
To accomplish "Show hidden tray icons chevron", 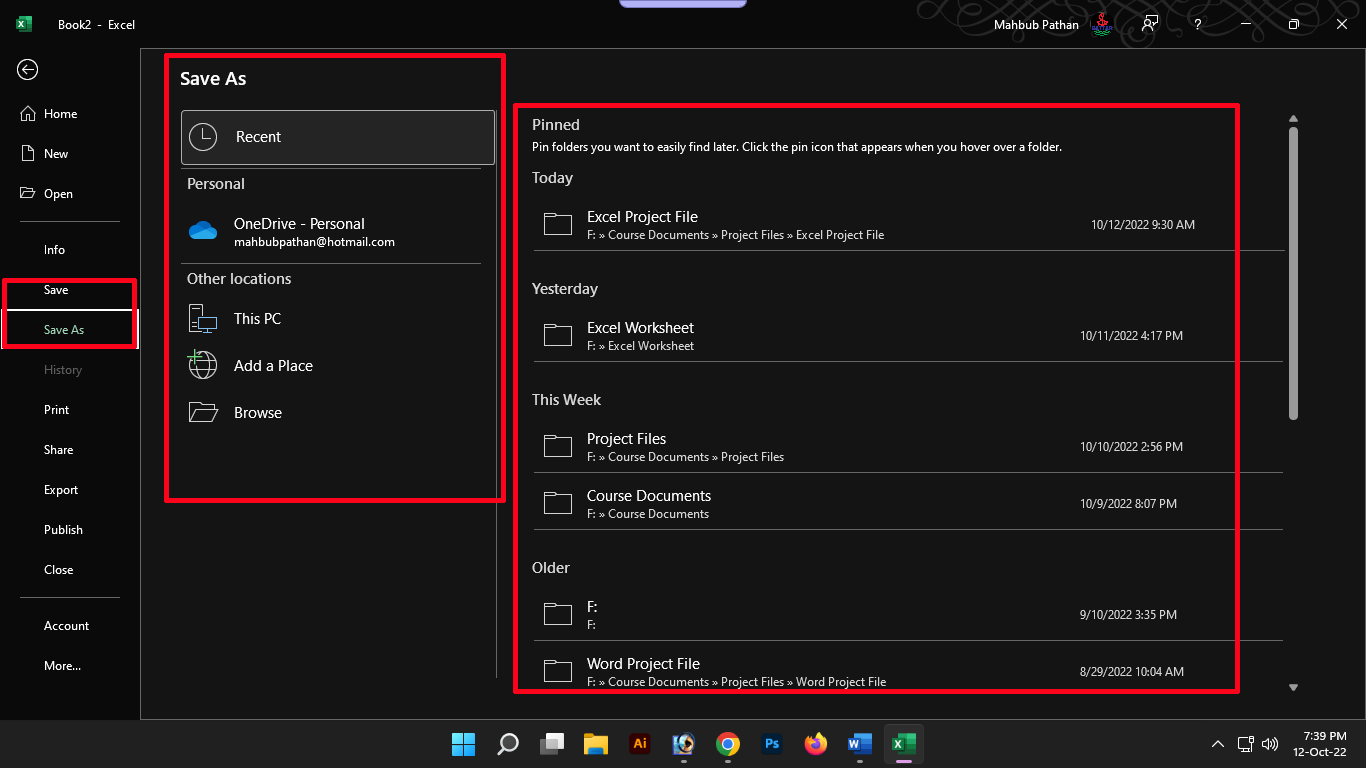I will pos(1217,744).
